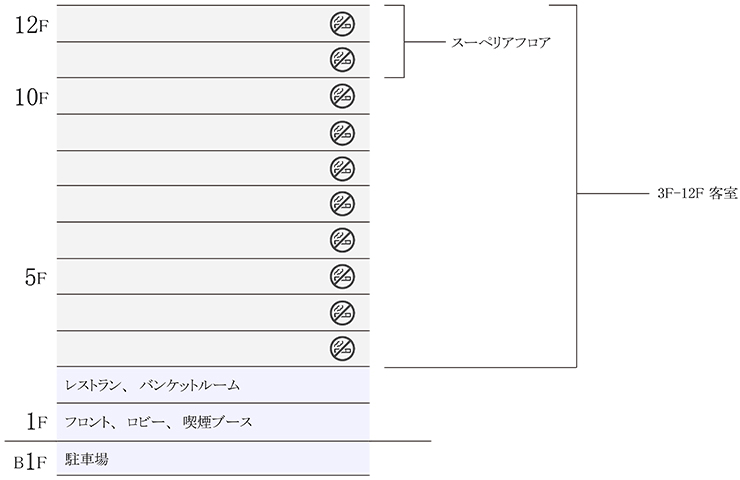
Task: Click the no-smoking icon on the row just below 10F
Action: click(x=342, y=132)
